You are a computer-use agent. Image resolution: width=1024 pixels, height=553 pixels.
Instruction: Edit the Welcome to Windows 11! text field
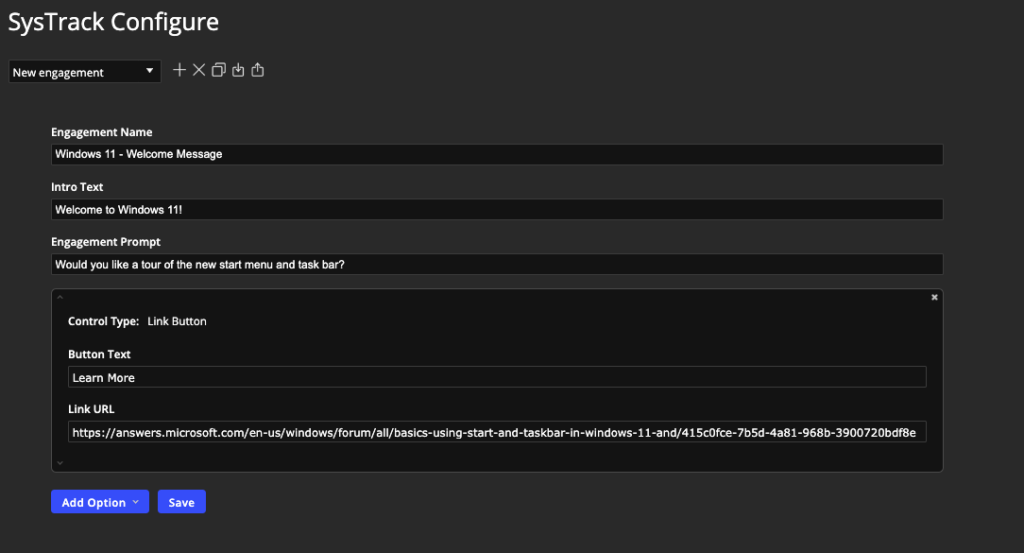coord(497,210)
